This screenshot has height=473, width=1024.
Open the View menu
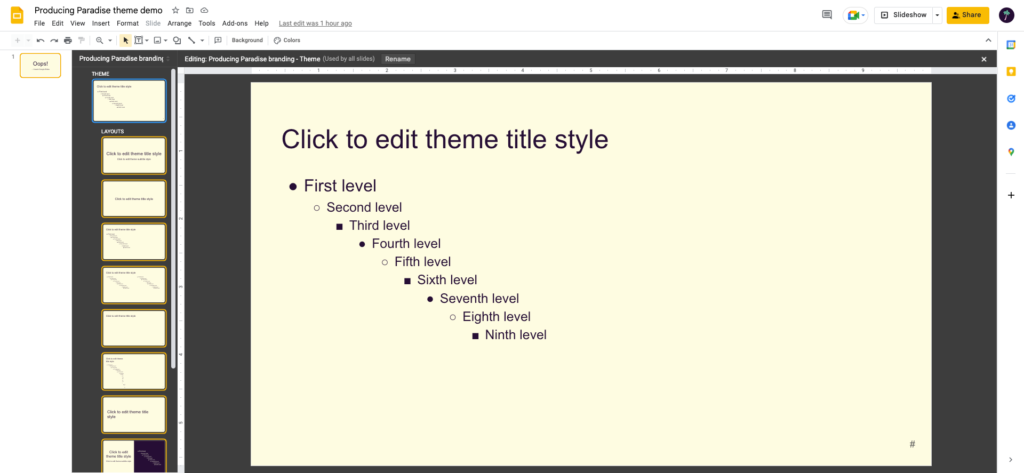(78, 24)
